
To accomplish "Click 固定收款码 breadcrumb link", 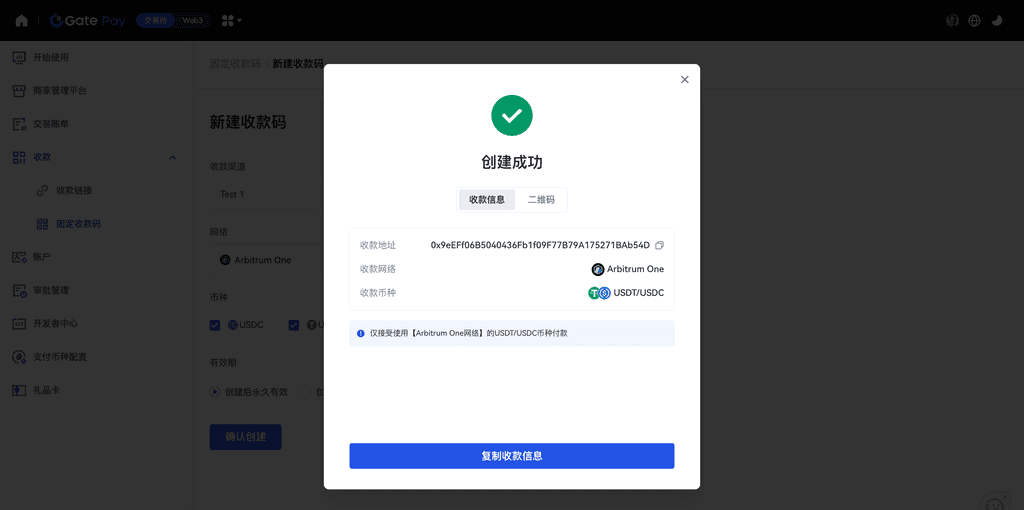I will (x=235, y=64).
